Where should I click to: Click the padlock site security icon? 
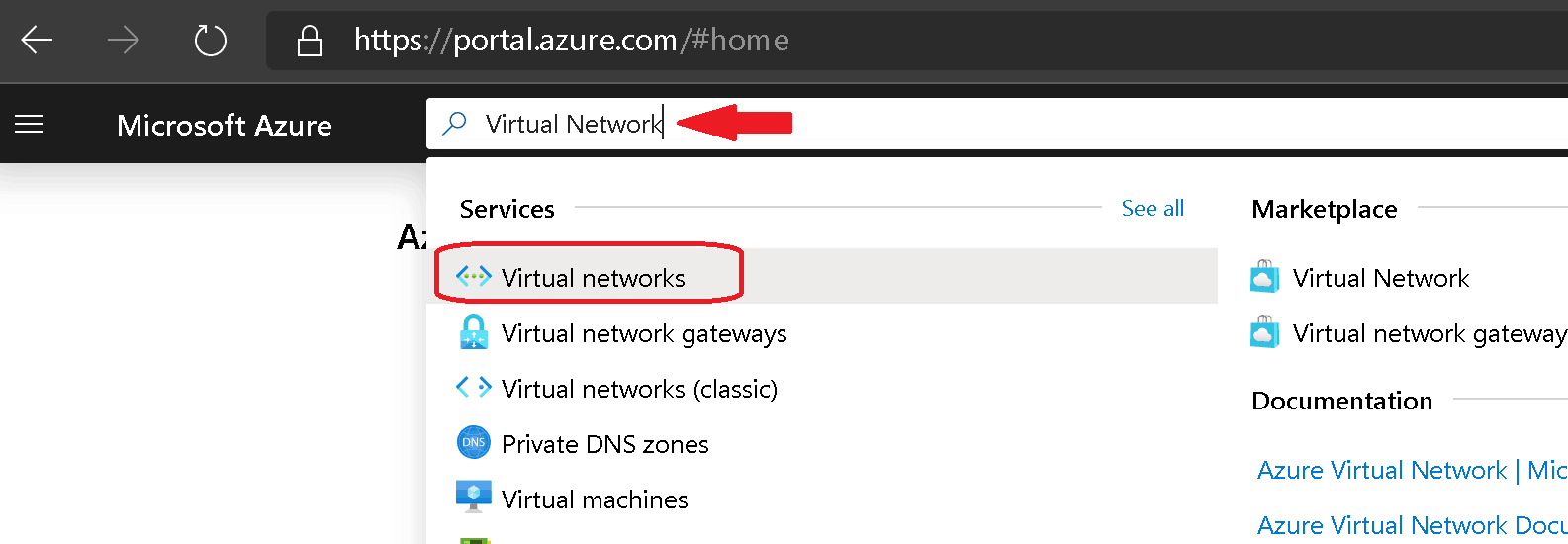[x=310, y=41]
